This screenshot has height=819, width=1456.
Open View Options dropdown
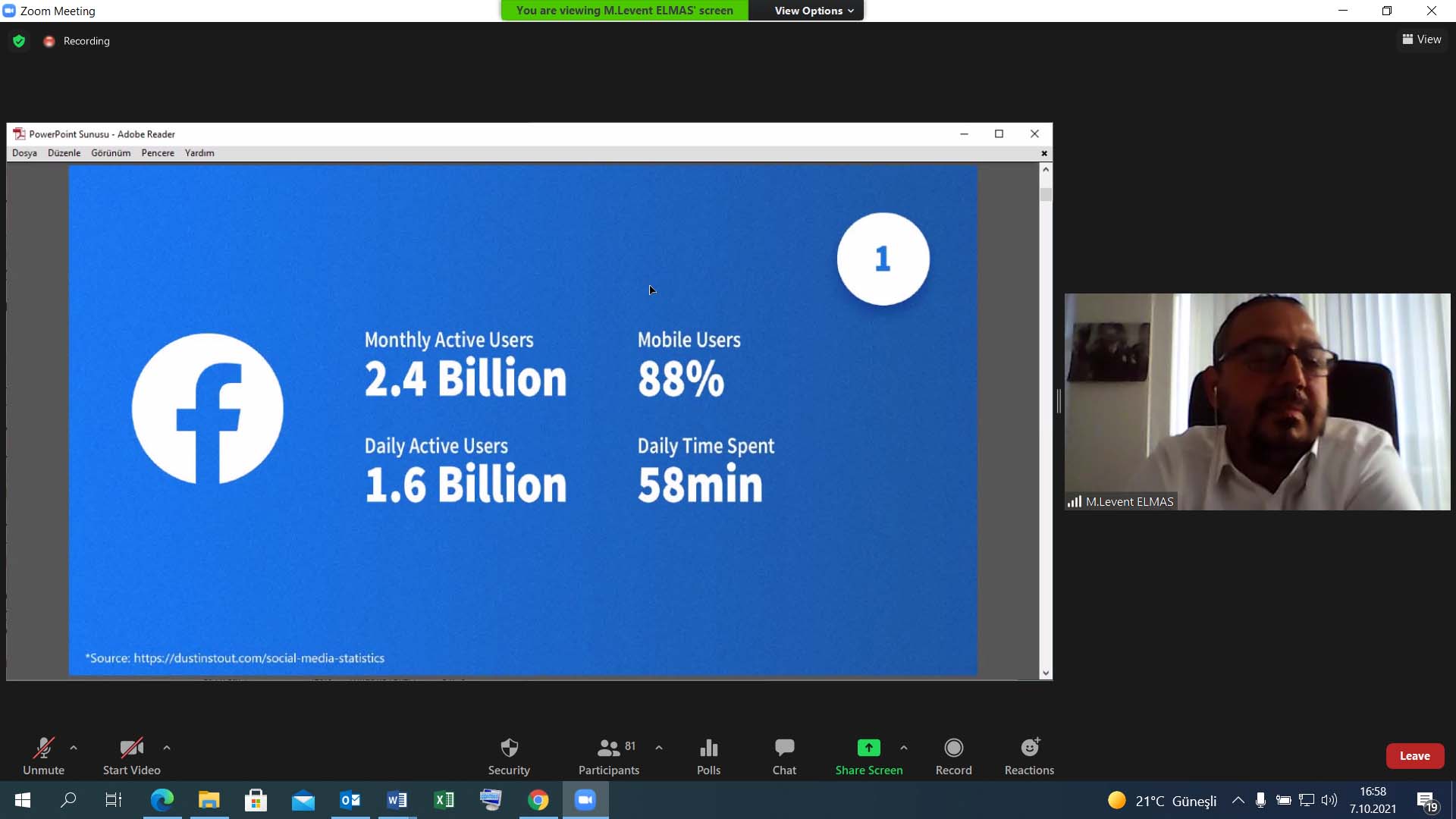pos(814,11)
